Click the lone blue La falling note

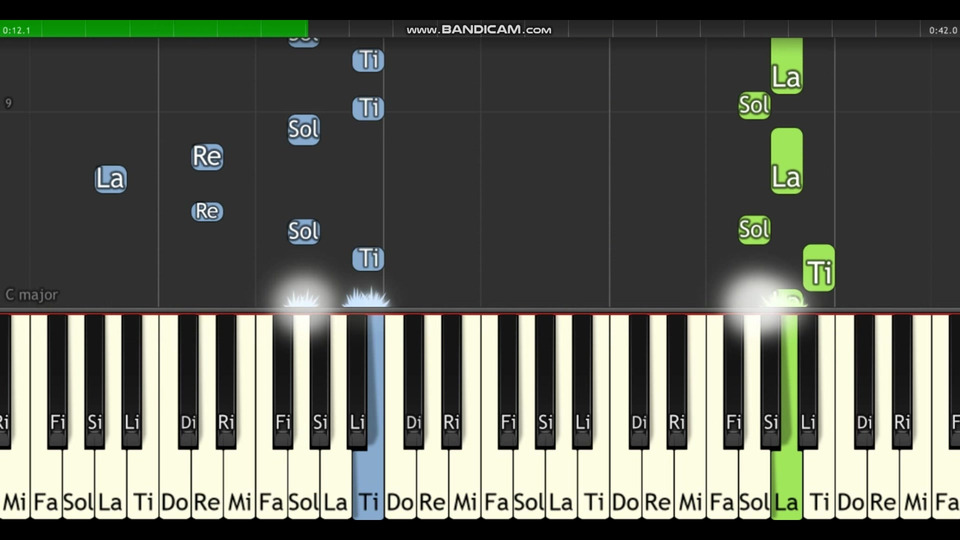111,179
